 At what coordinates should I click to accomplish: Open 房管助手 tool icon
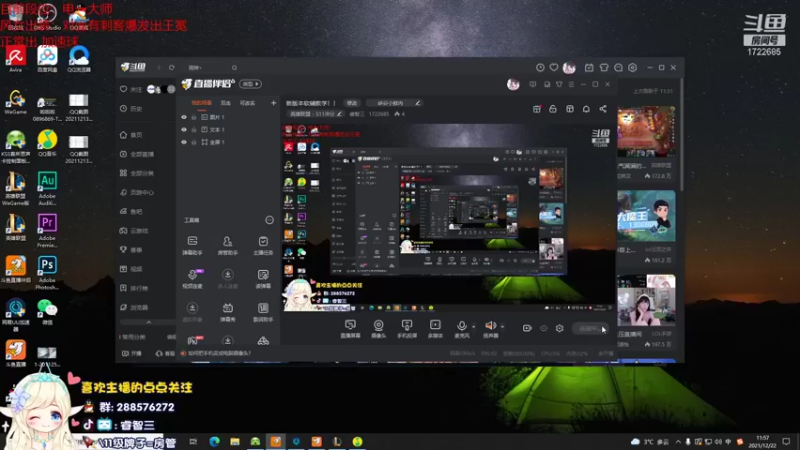tap(228, 245)
